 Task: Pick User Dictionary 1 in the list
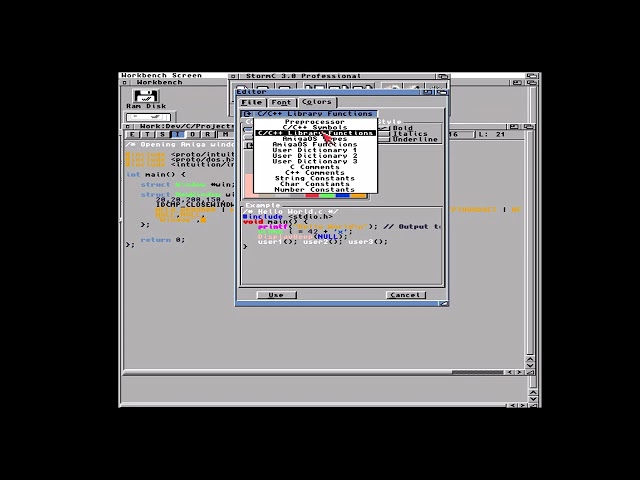click(x=315, y=150)
